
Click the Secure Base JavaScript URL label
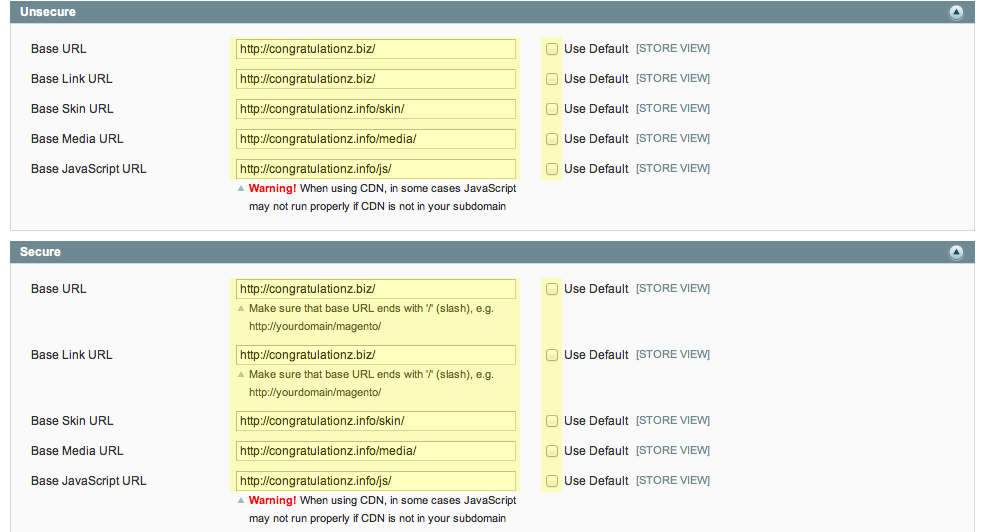(89, 481)
